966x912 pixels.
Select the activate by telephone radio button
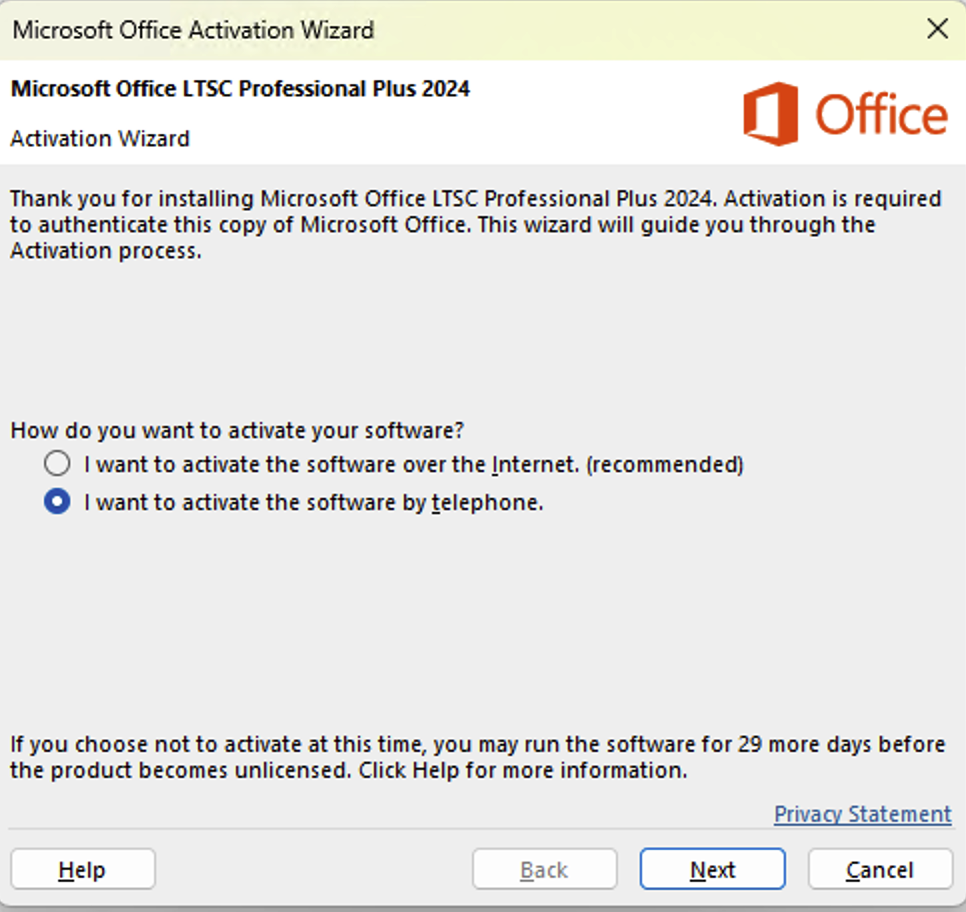[x=58, y=502]
